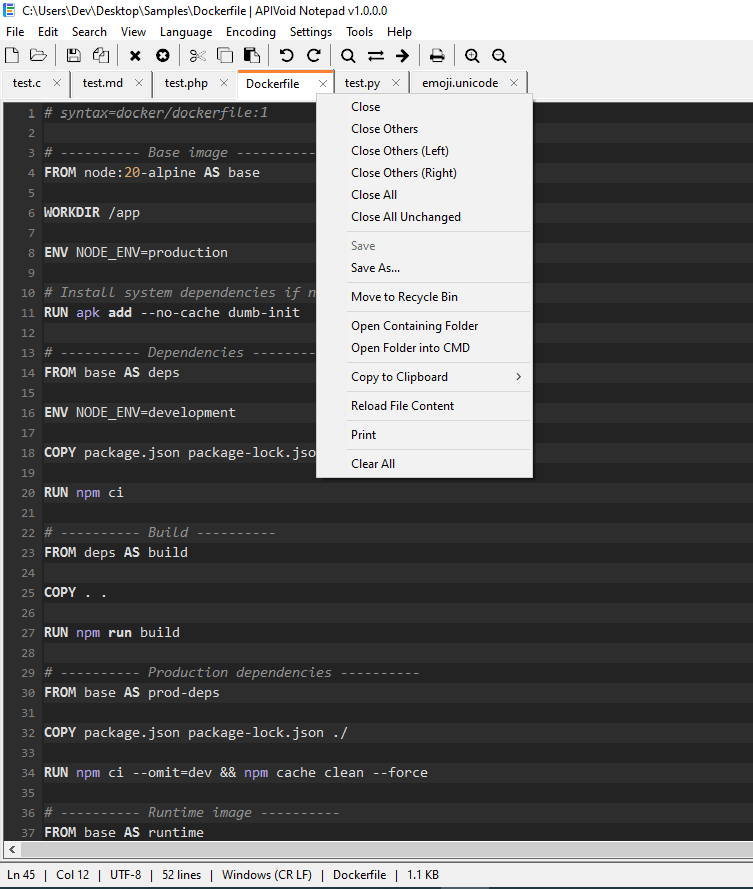Click the Zoom Out magnifier icon

coord(499,56)
